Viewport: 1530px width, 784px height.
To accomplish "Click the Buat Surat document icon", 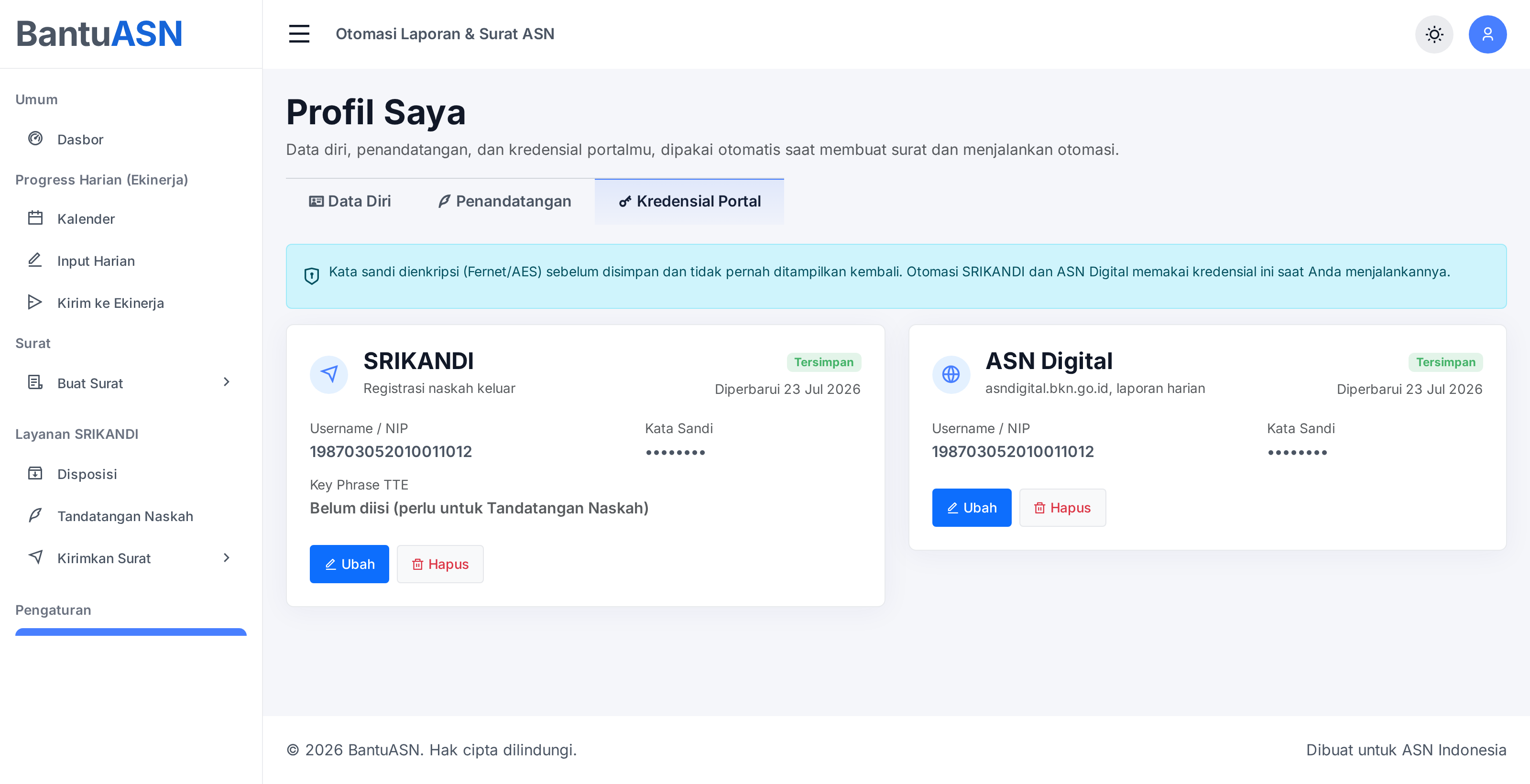I will pos(36,382).
